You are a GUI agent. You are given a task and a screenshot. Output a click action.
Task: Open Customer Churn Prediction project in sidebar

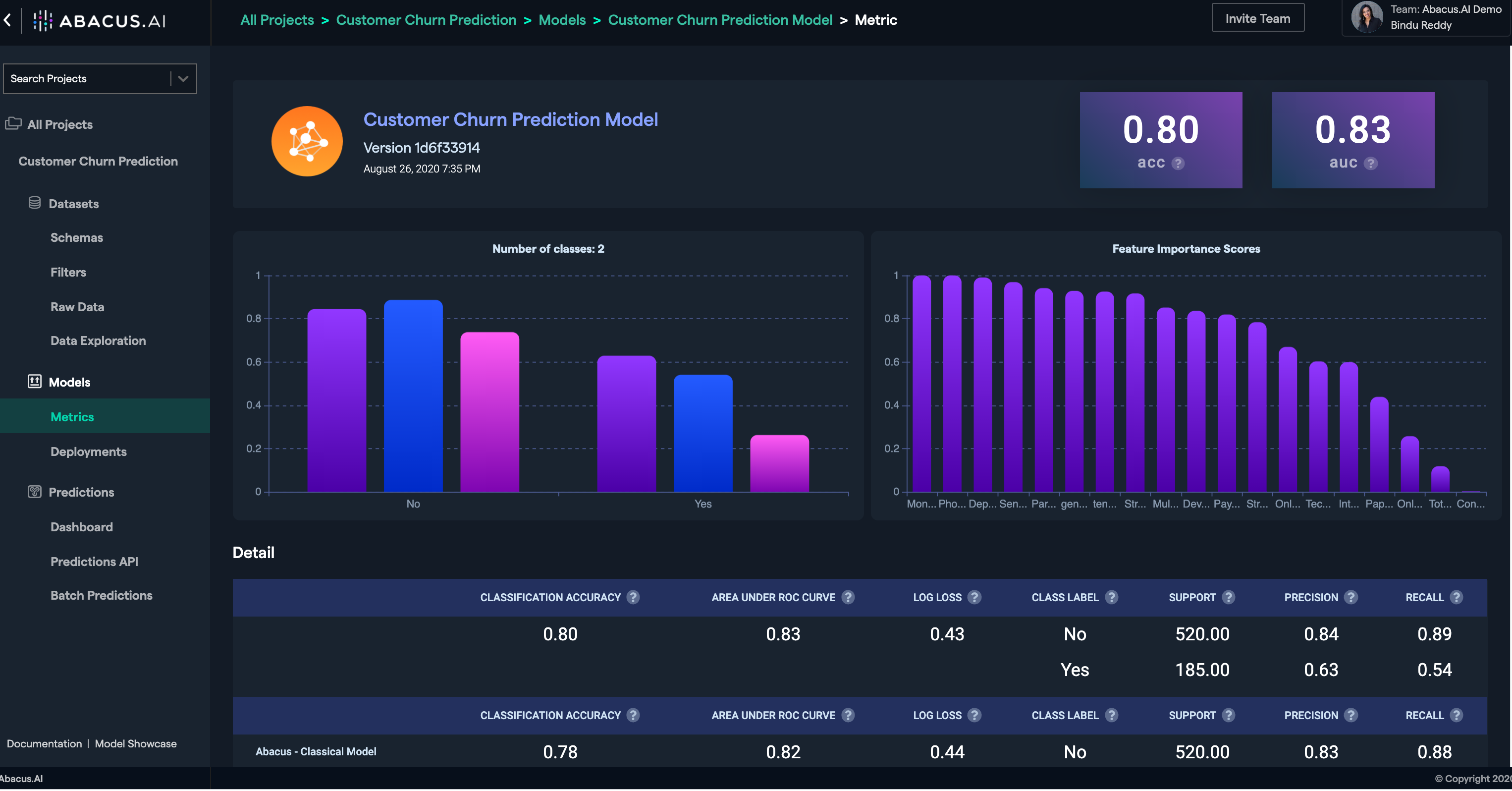tap(98, 162)
